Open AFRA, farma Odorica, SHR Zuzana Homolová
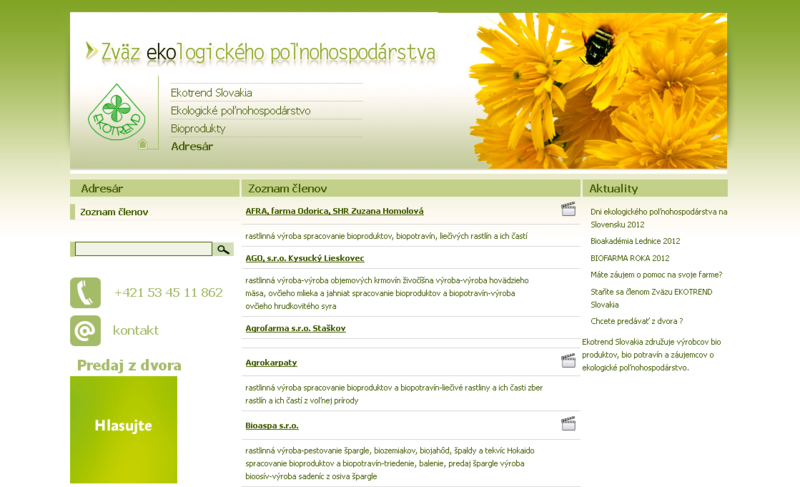 [334, 211]
